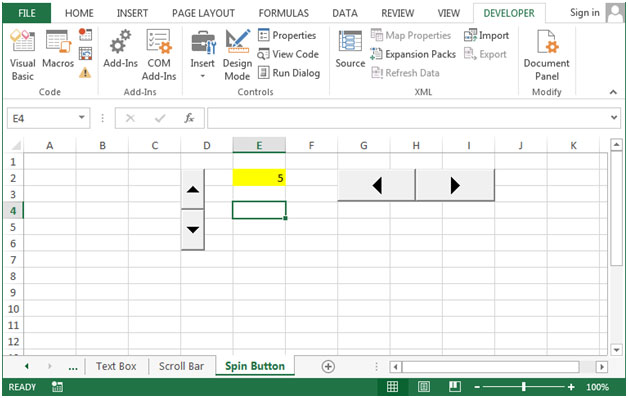Click vertical scrollbar up arrow
Viewport: 628px width, 398px height.
tap(616, 145)
